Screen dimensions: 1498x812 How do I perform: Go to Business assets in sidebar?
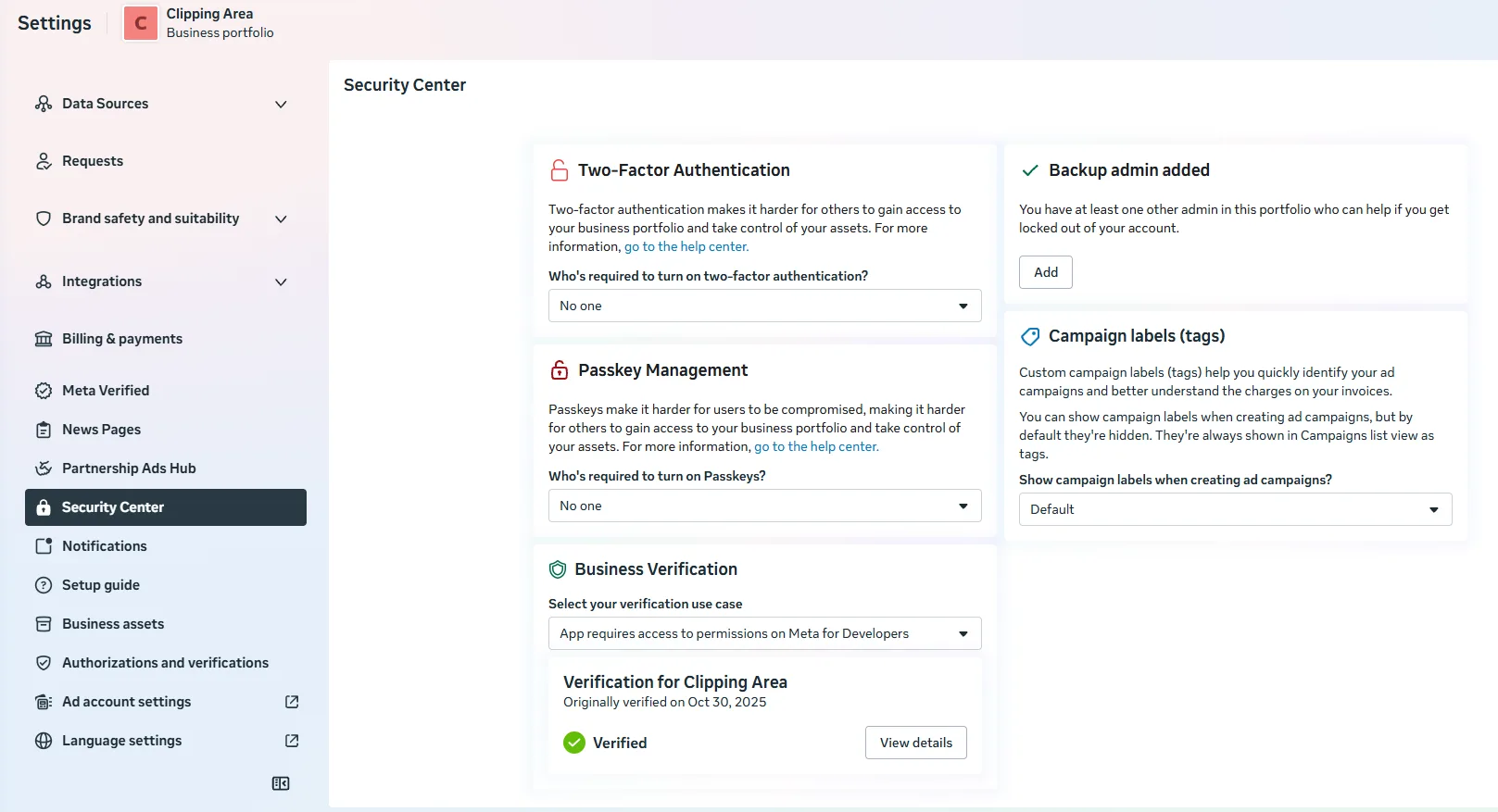point(166,624)
